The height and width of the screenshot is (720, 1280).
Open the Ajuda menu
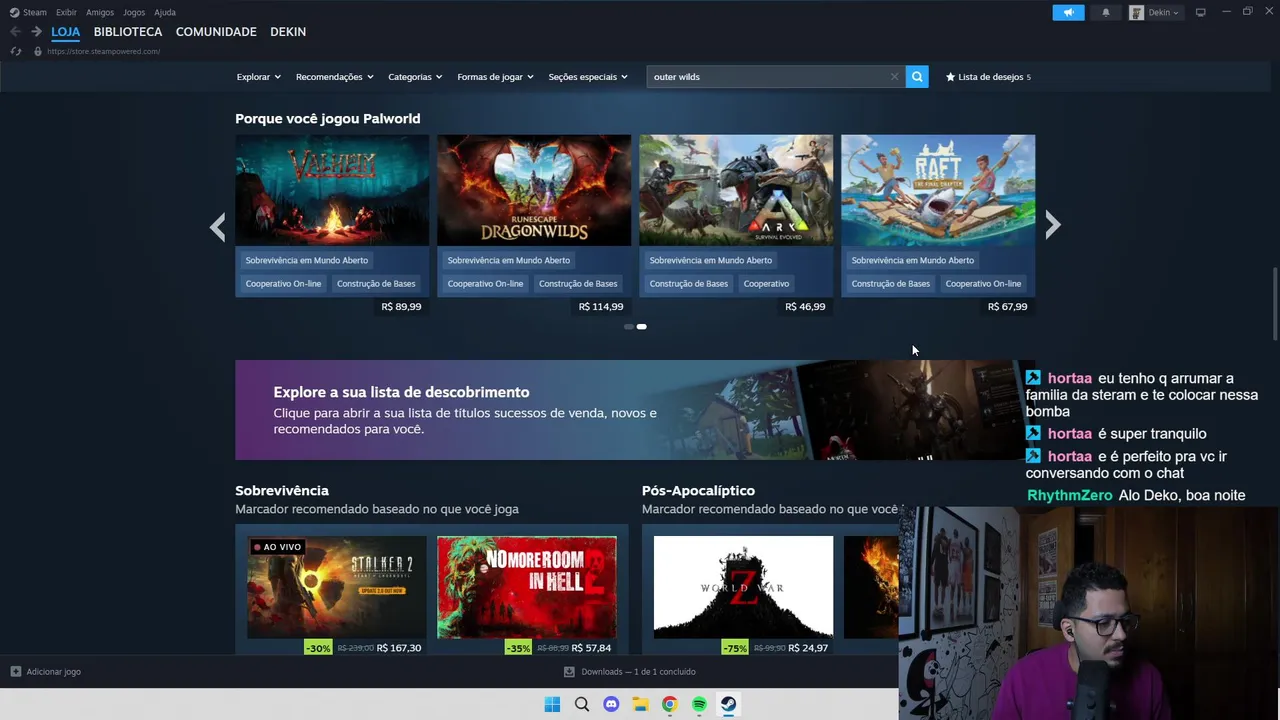coord(165,12)
